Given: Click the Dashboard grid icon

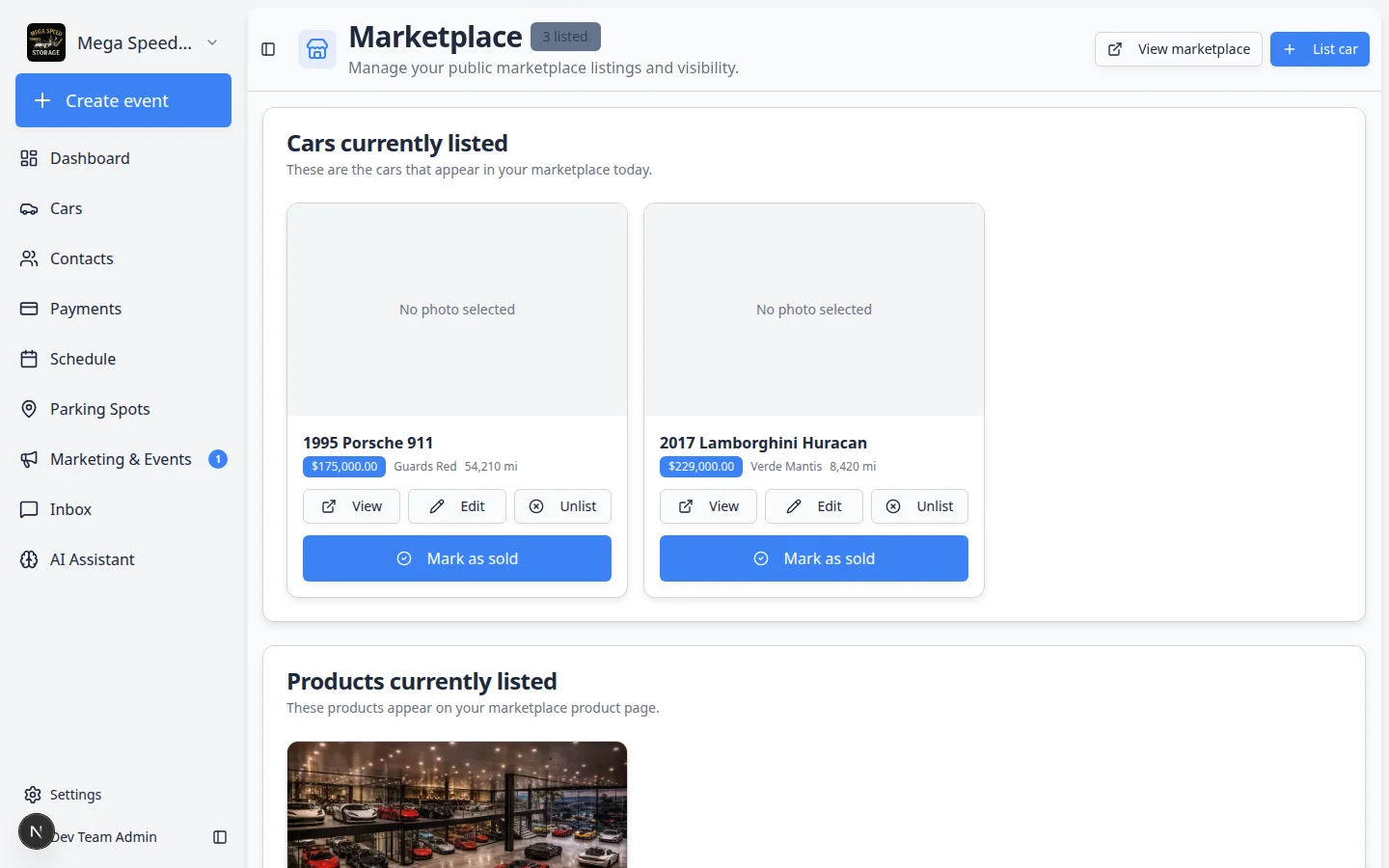Looking at the screenshot, I should point(29,158).
